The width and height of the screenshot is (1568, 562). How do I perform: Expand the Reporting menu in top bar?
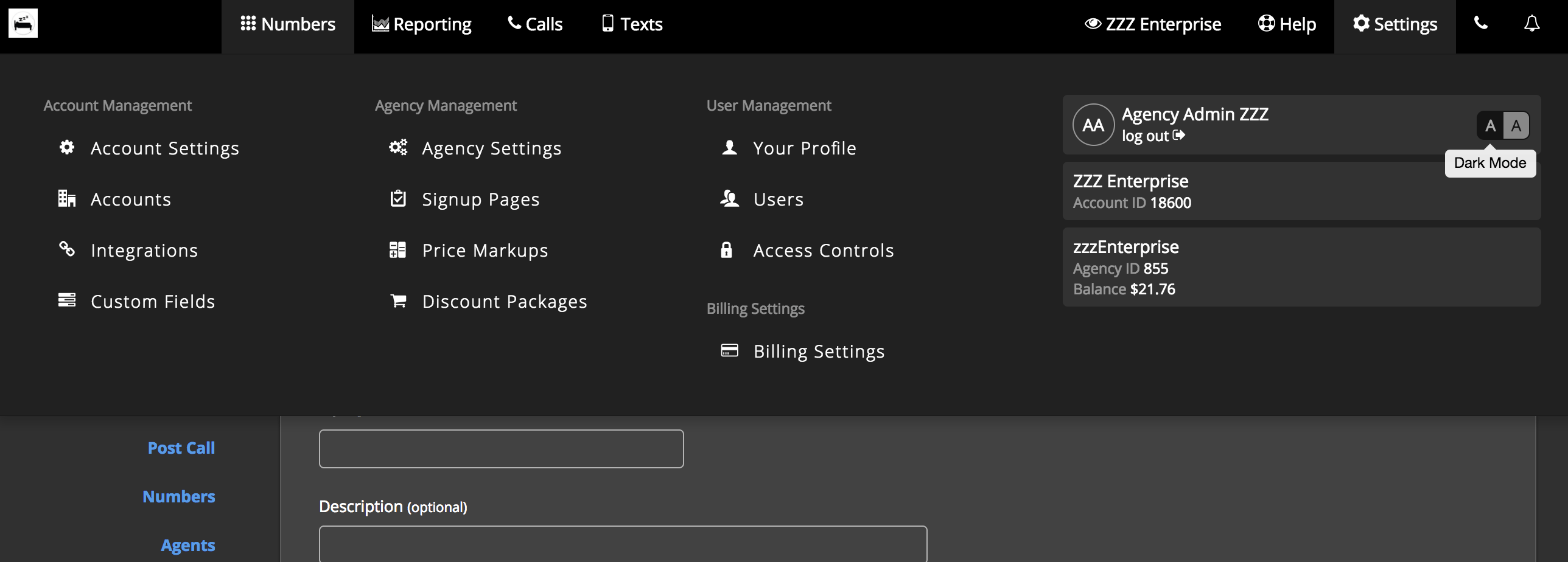click(421, 24)
